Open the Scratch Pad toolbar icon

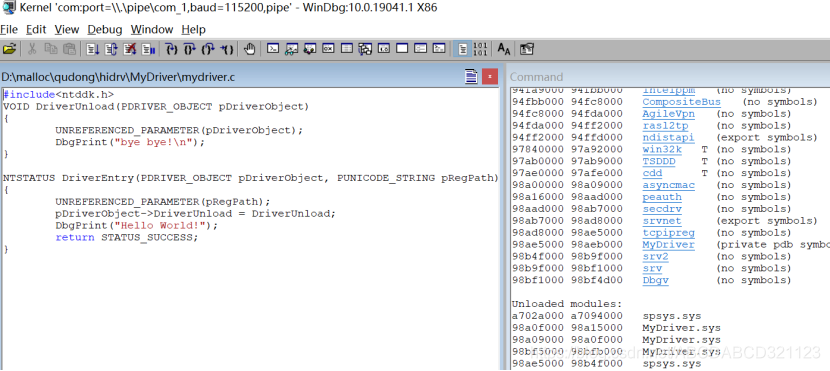click(402, 49)
